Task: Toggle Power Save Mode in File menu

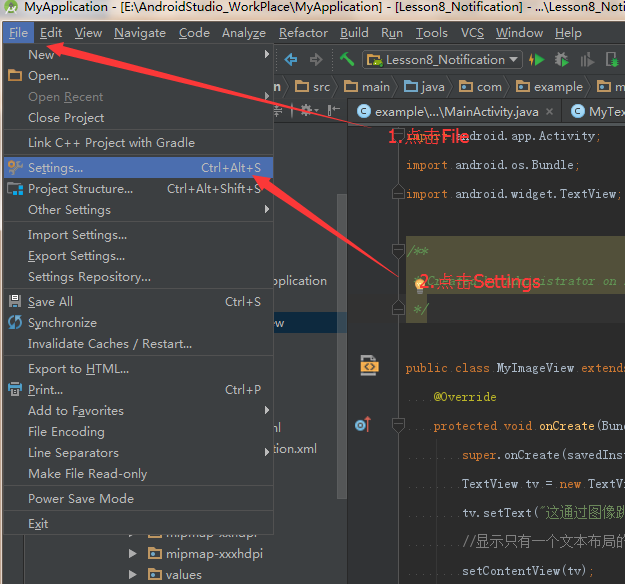Action: [x=80, y=499]
